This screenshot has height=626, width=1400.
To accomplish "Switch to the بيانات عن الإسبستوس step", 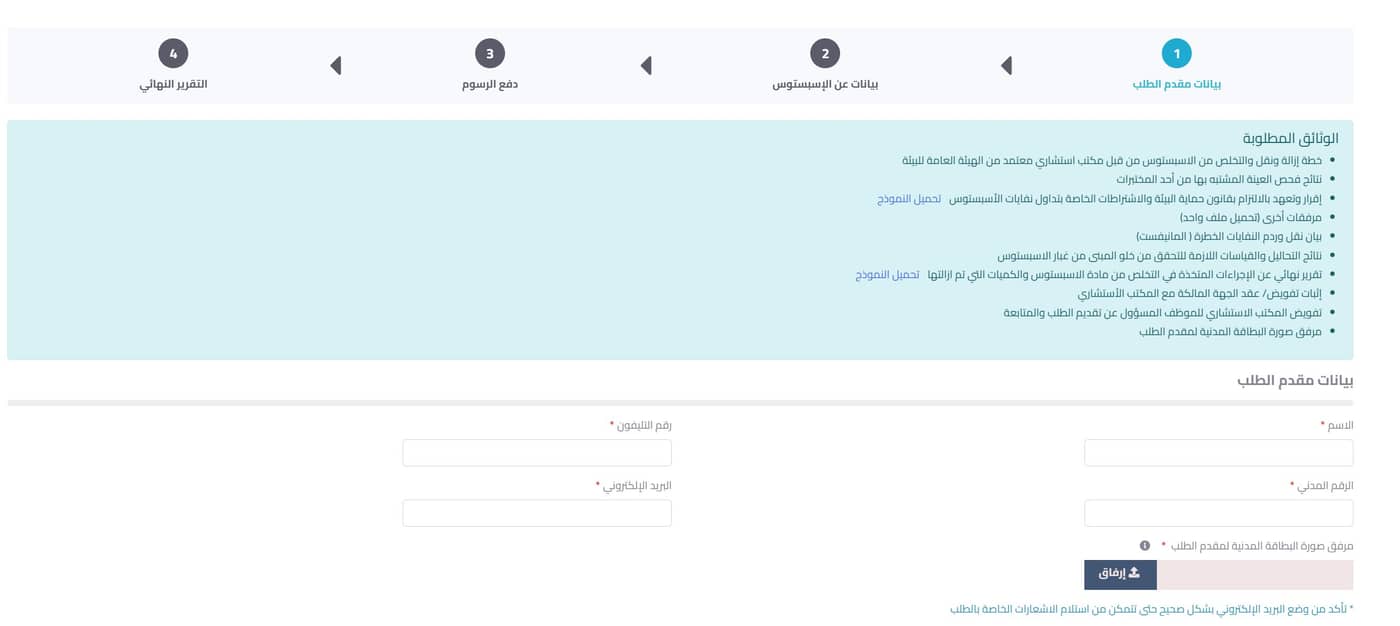I will tap(824, 84).
